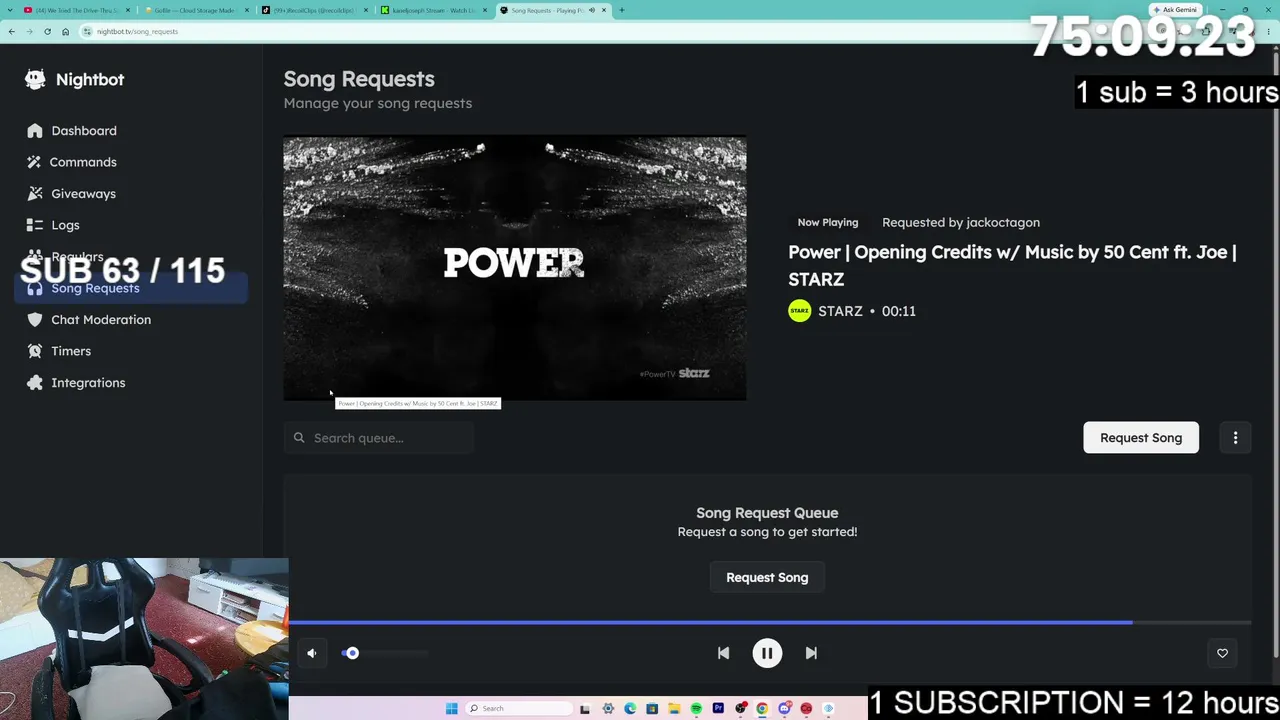Screen dimensions: 1280x720
Task: Open OBS Studio from the taskbar
Action: [x=740, y=709]
